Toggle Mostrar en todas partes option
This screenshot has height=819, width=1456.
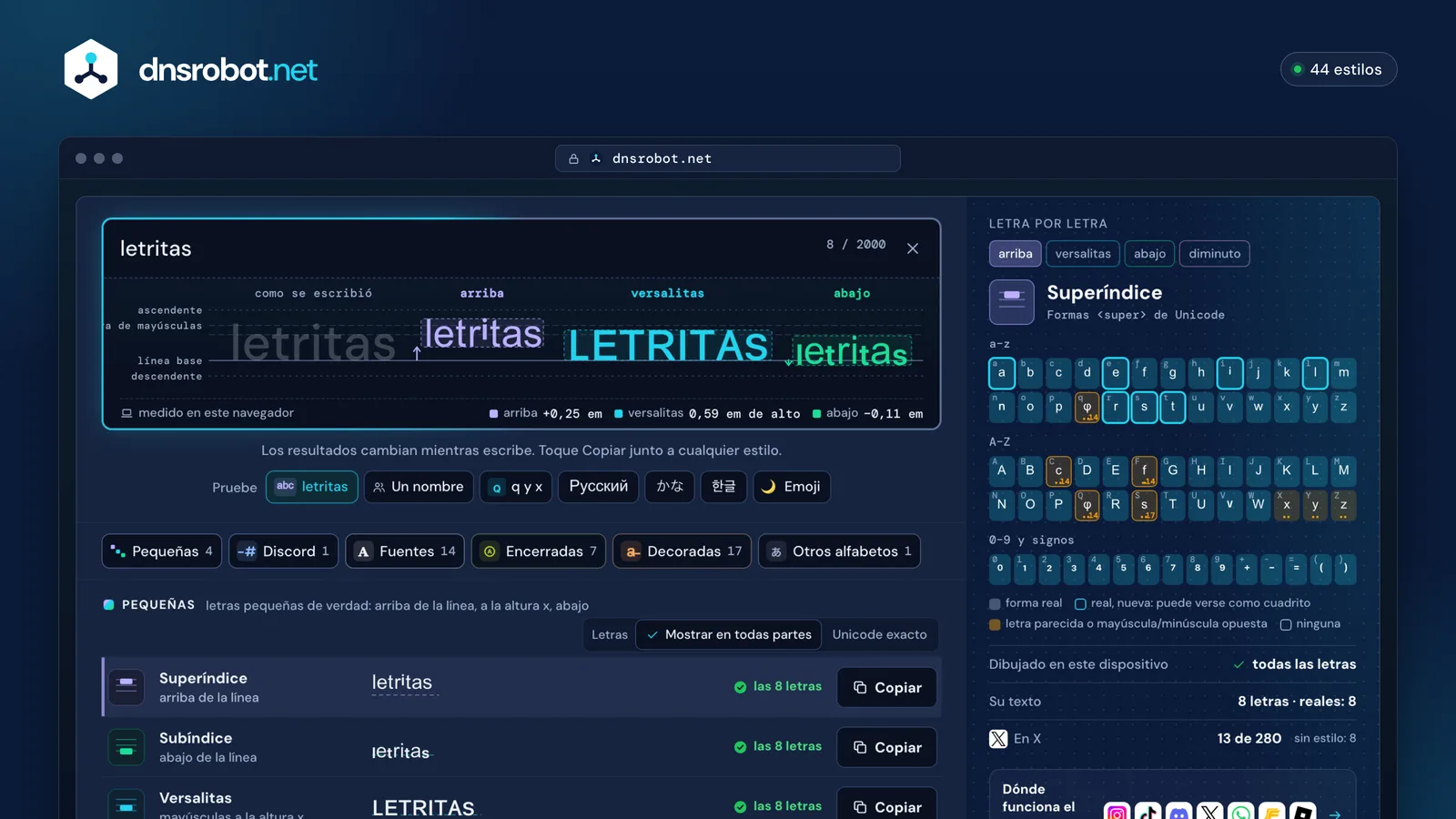[x=729, y=634]
